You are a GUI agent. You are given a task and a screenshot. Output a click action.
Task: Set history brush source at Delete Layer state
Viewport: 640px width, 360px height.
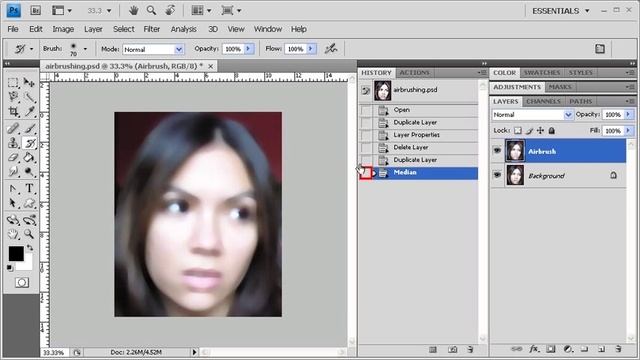366,147
